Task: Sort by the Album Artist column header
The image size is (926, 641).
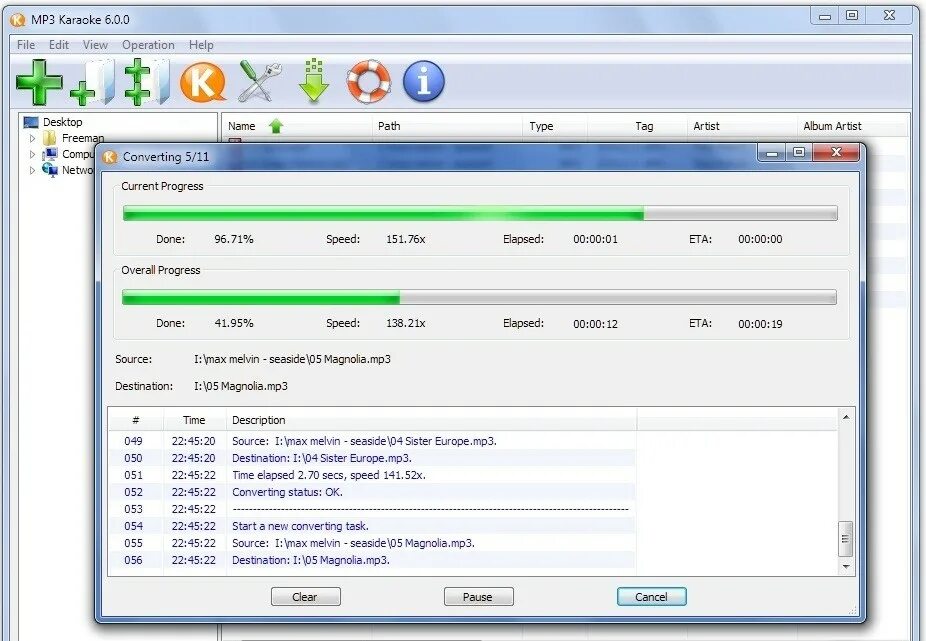Action: [x=853, y=126]
